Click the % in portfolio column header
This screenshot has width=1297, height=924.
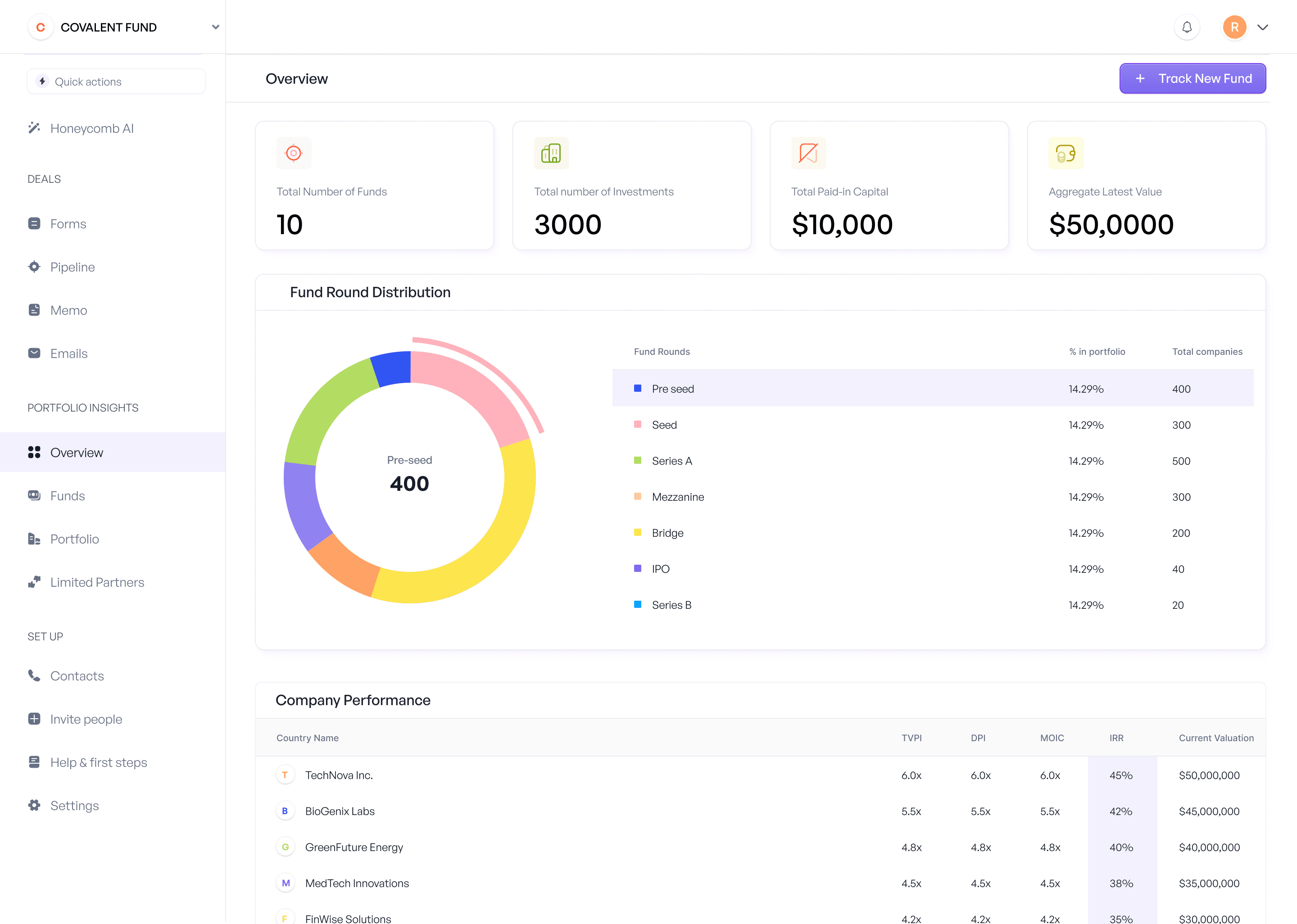pyautogui.click(x=1097, y=352)
